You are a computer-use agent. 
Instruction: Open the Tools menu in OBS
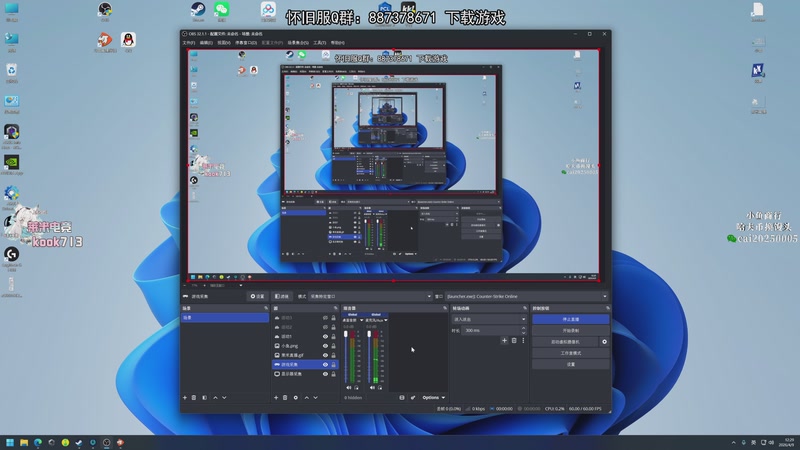[319, 43]
